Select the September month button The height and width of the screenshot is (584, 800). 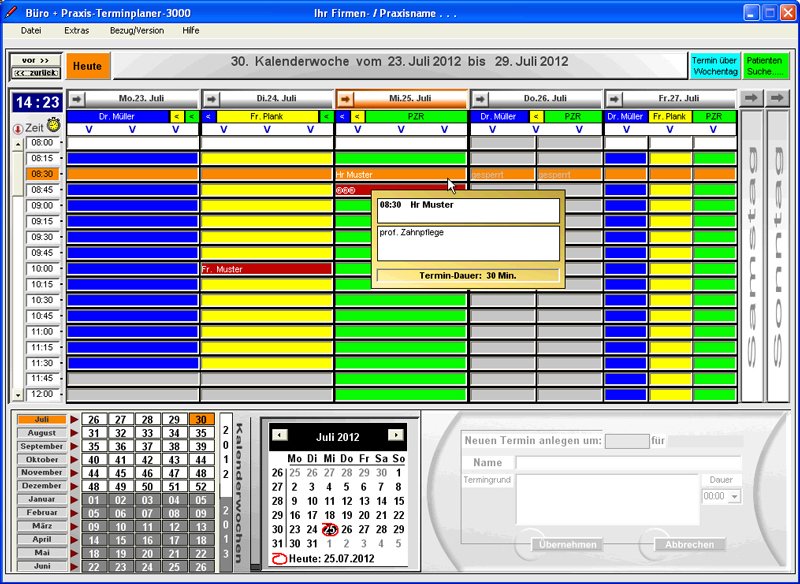point(42,446)
